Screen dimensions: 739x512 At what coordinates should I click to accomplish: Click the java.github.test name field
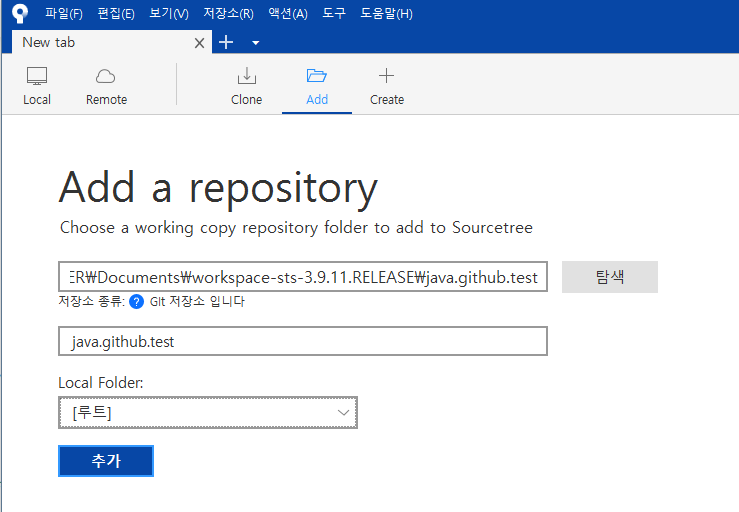tap(303, 341)
